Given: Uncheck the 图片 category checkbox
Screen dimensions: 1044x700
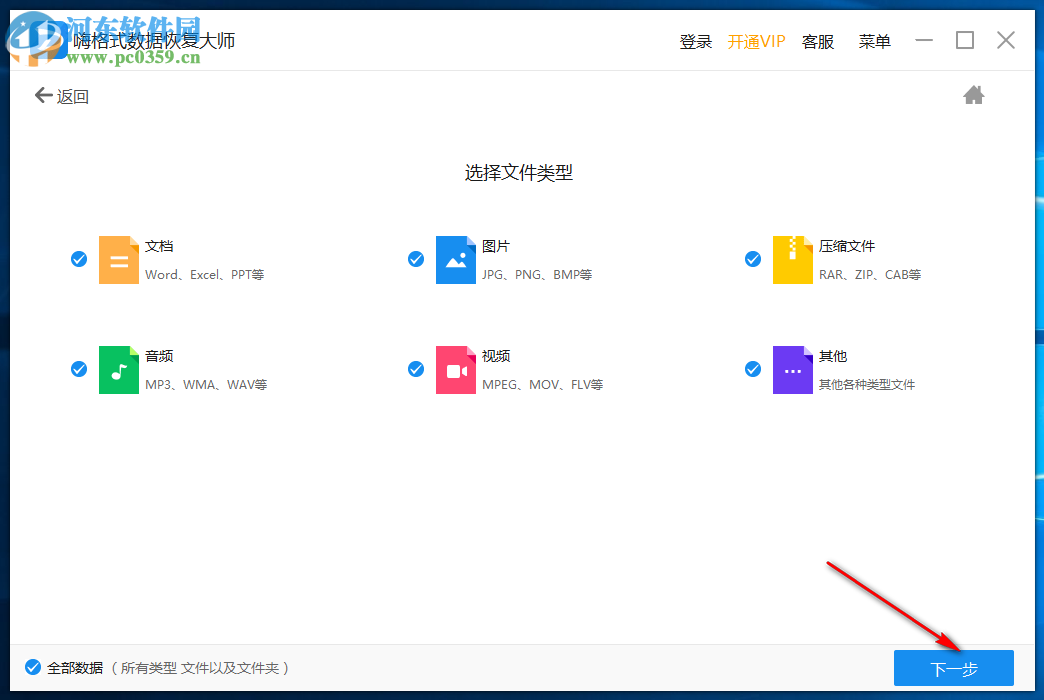Looking at the screenshot, I should 415,258.
